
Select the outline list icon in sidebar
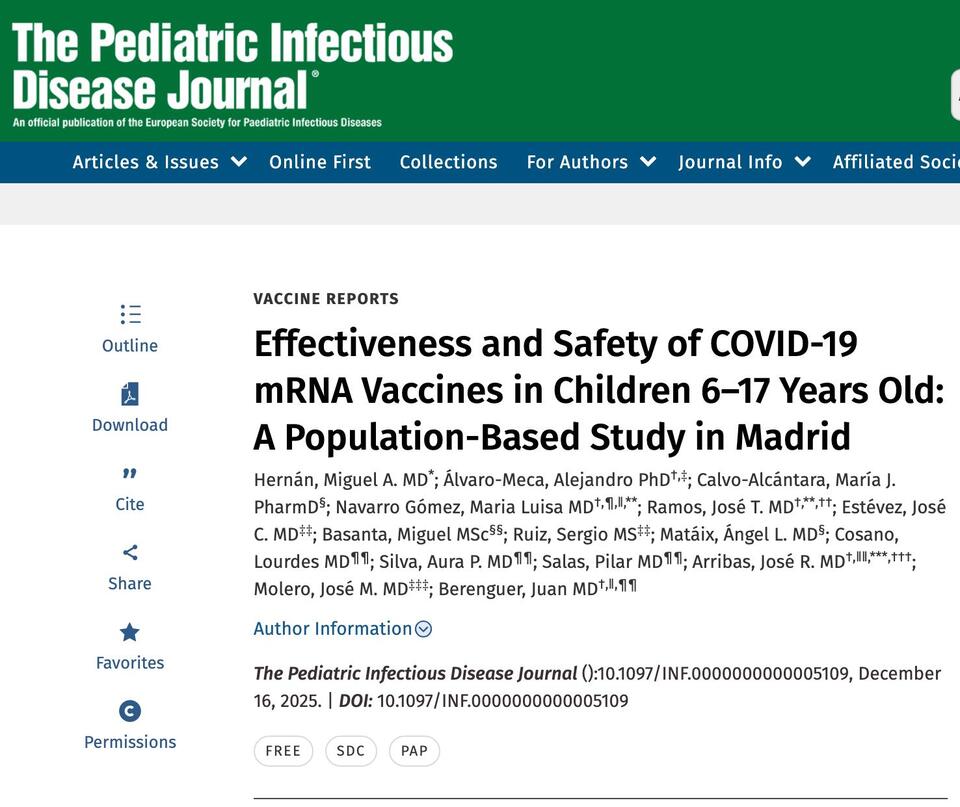tap(130, 315)
